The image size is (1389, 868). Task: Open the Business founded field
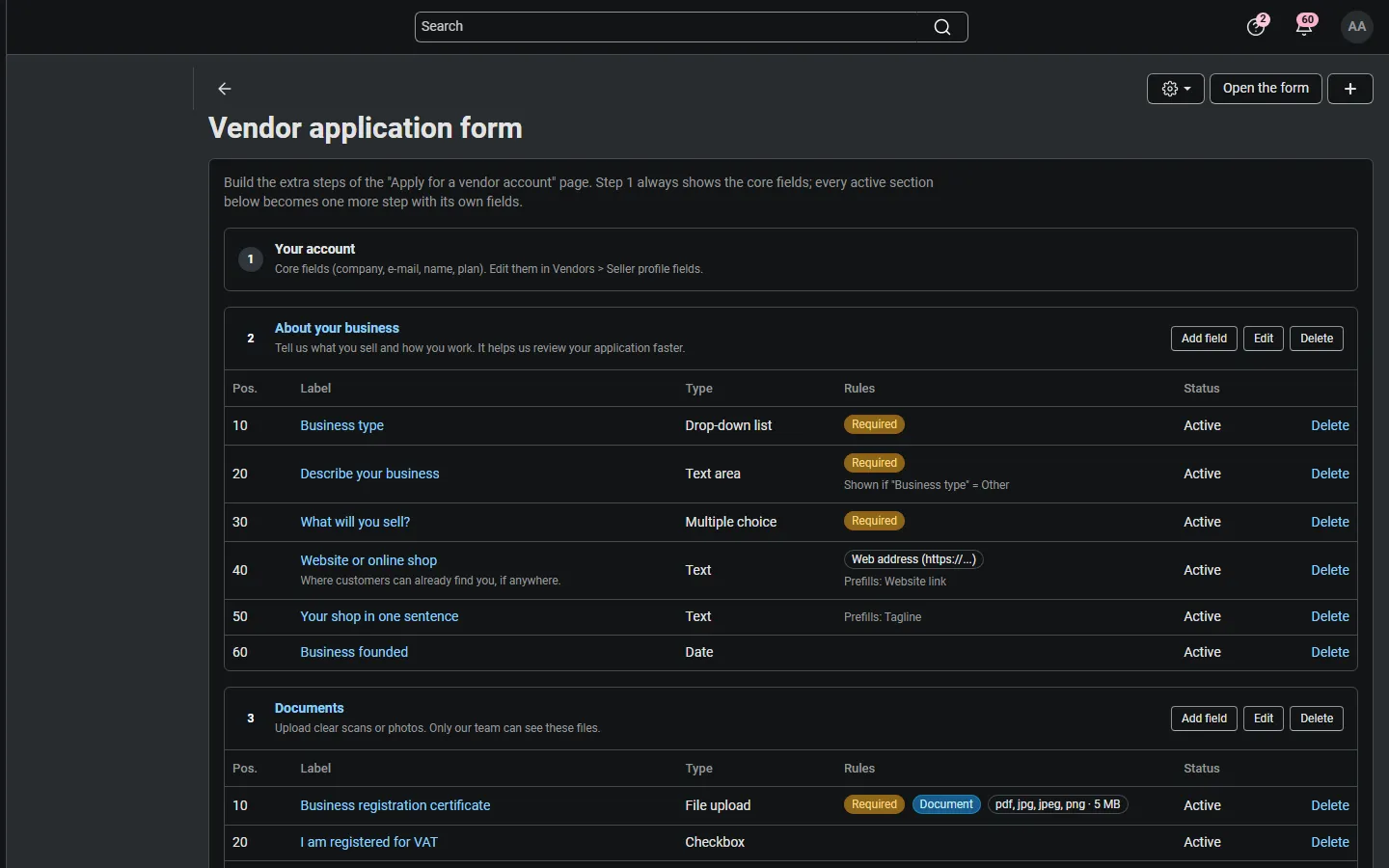(354, 652)
